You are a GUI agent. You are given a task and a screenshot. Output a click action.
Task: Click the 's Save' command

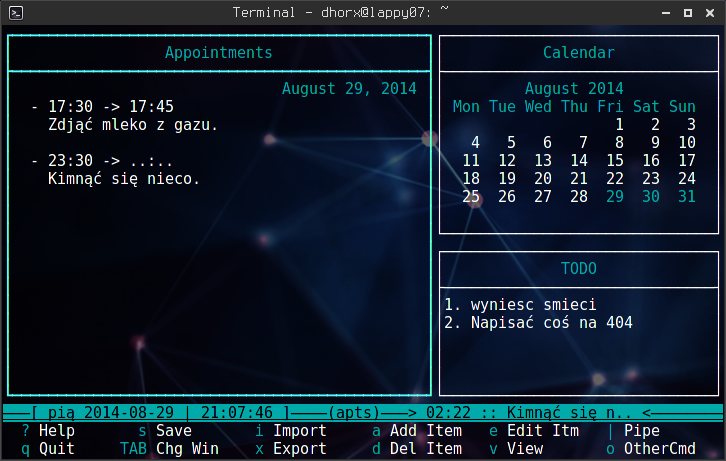coord(165,431)
